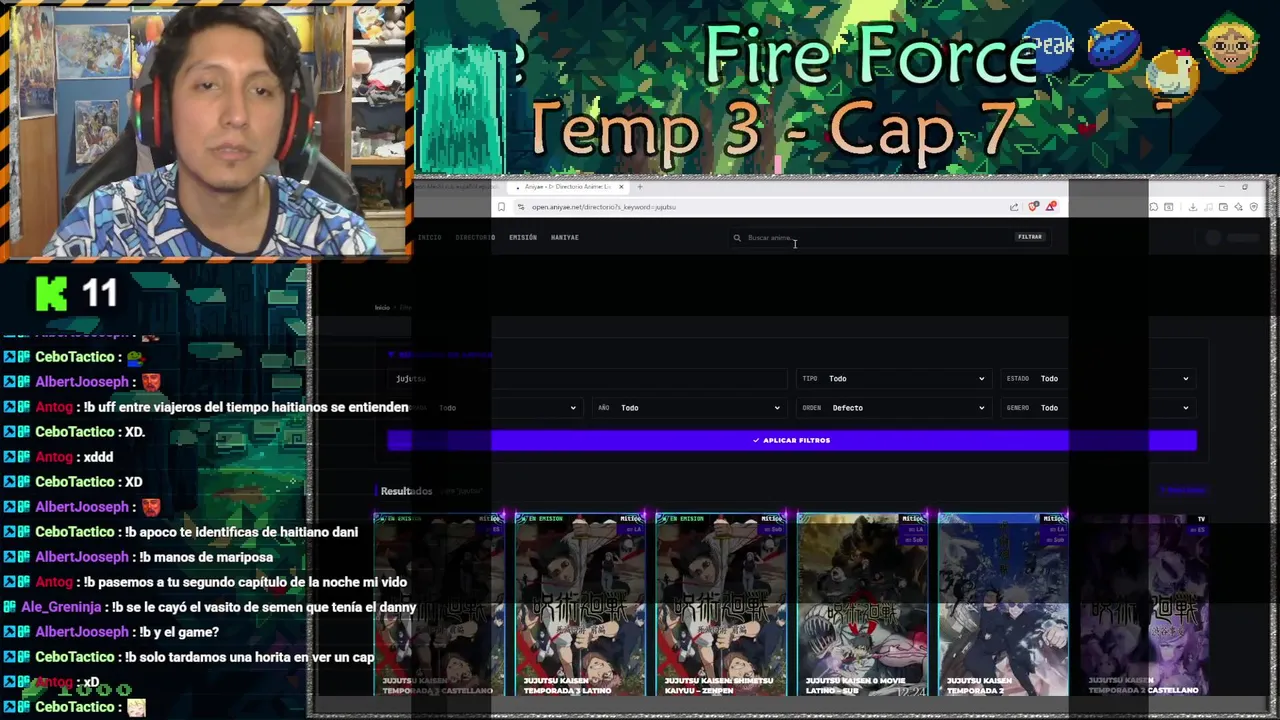Expand the Todo dropdown left of AÑO

(484, 408)
